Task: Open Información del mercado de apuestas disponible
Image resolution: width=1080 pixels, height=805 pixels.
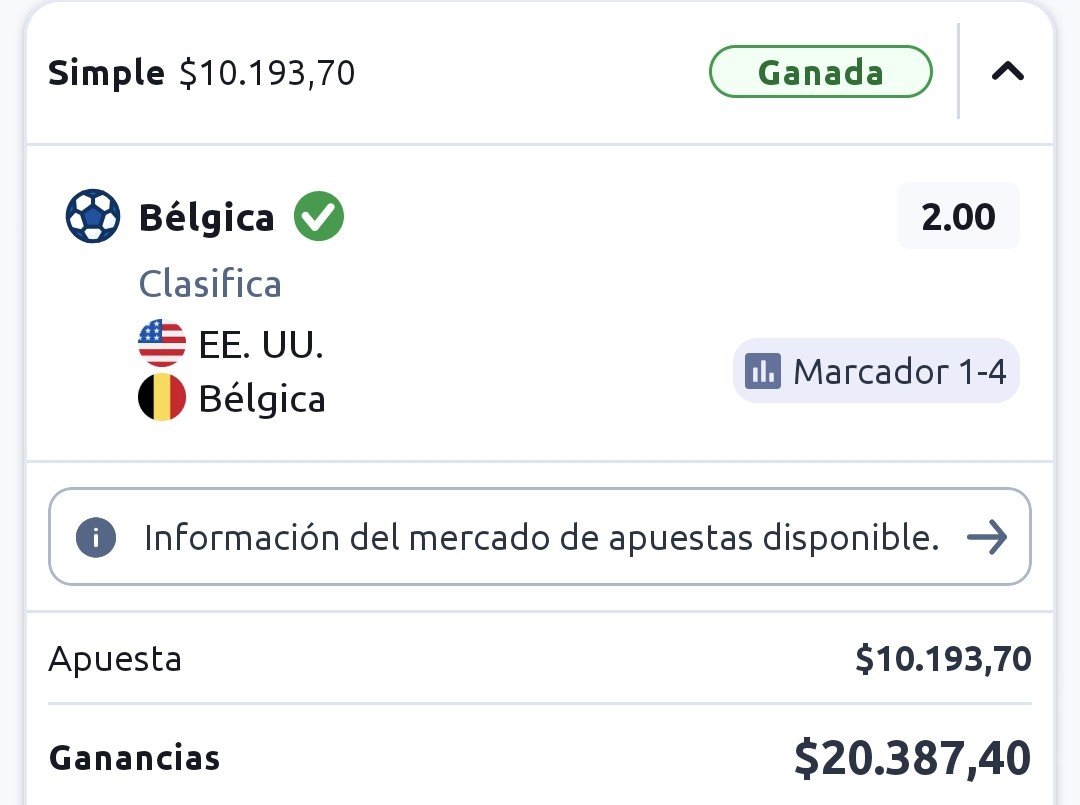Action: point(540,537)
